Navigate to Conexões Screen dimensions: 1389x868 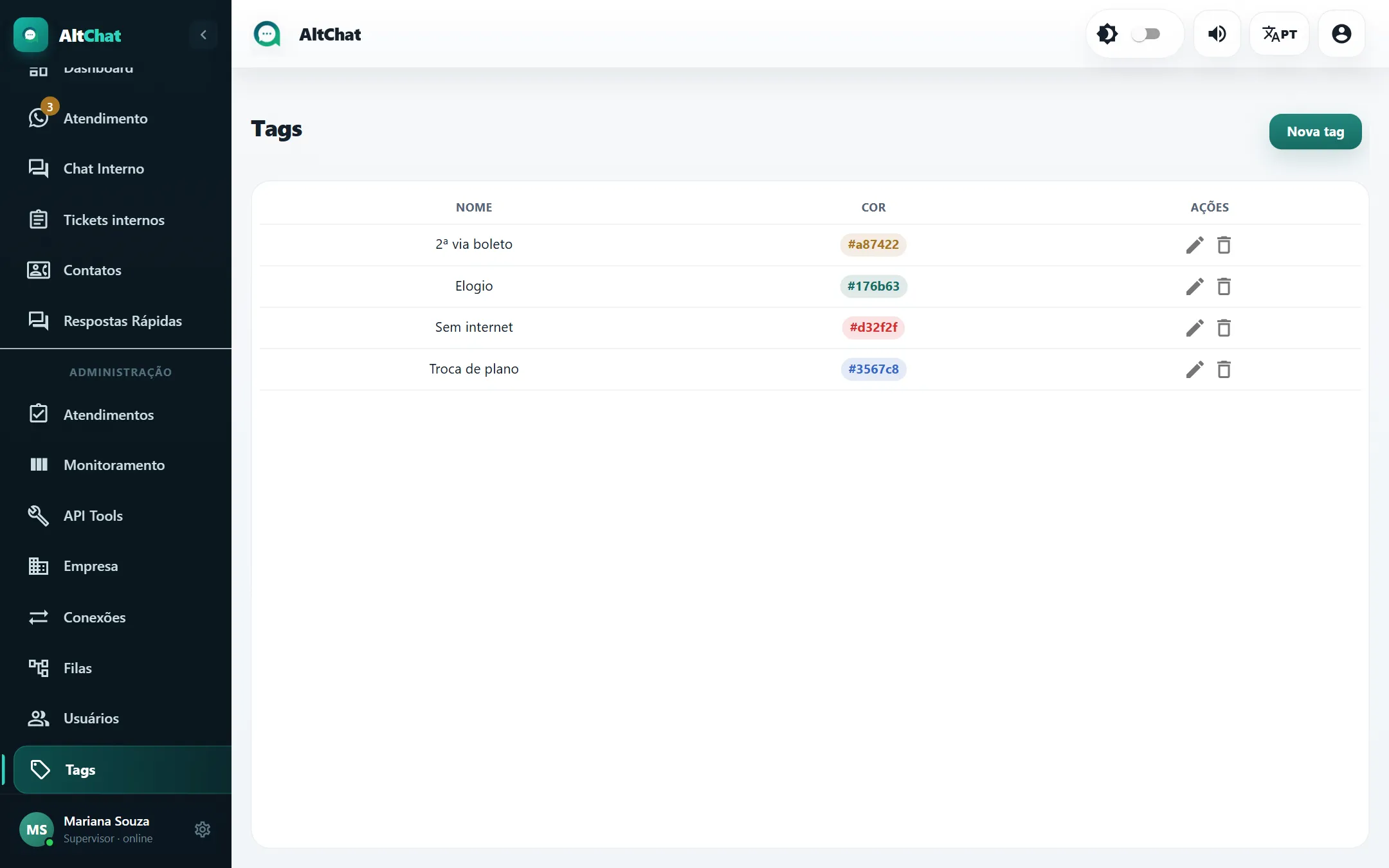point(116,617)
